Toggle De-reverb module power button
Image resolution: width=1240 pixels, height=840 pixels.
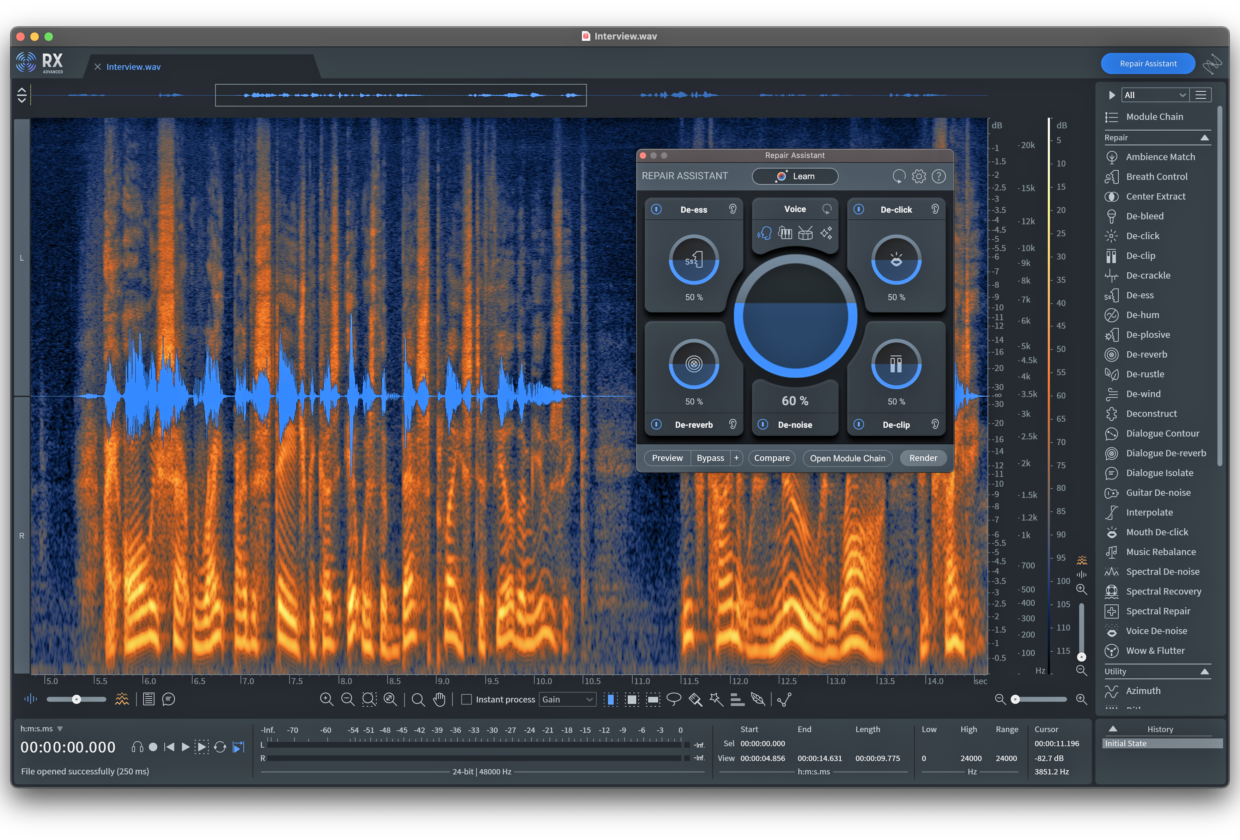tap(656, 424)
